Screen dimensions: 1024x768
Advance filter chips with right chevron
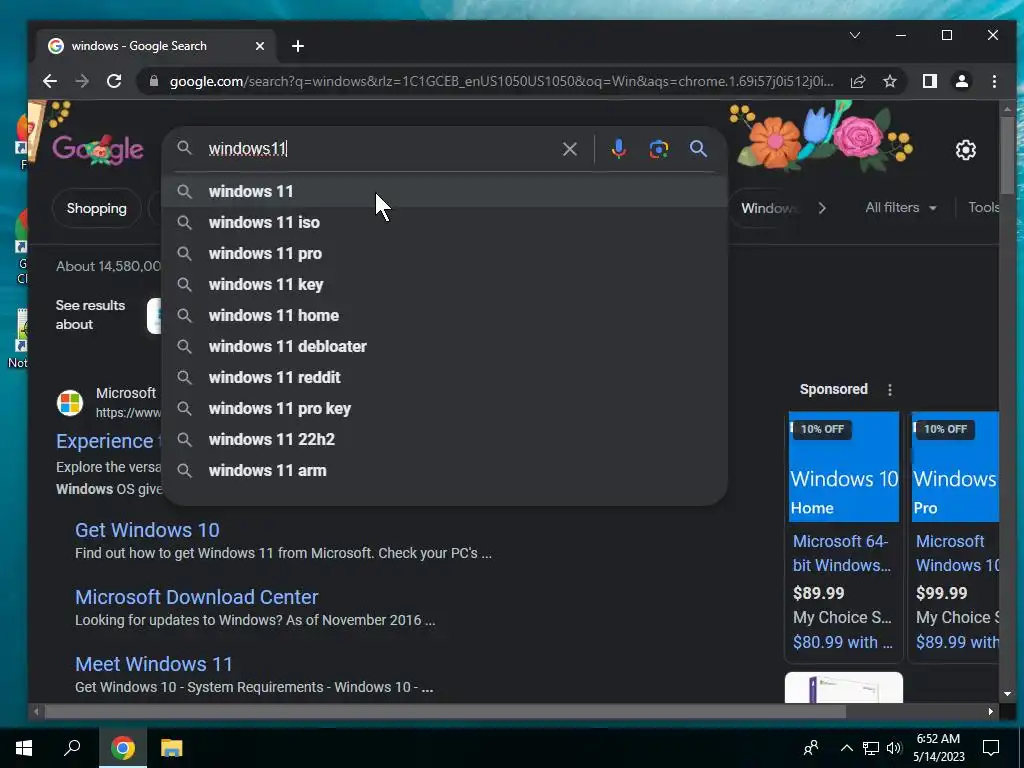822,208
